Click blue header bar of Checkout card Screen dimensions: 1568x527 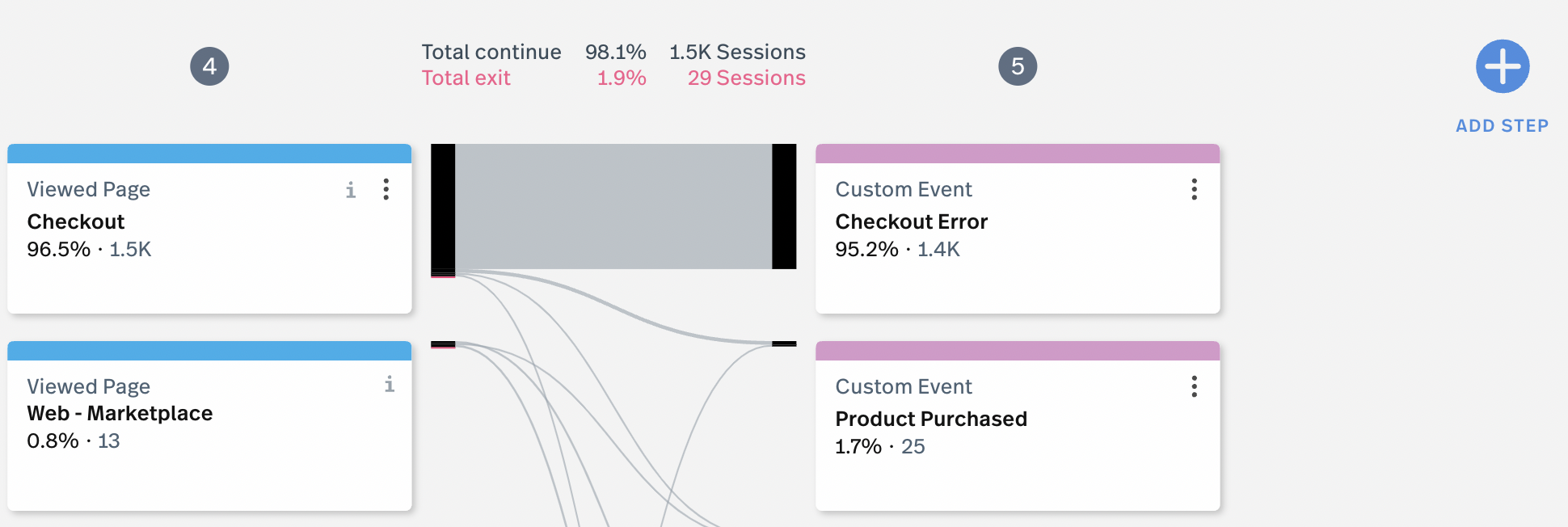[209, 154]
